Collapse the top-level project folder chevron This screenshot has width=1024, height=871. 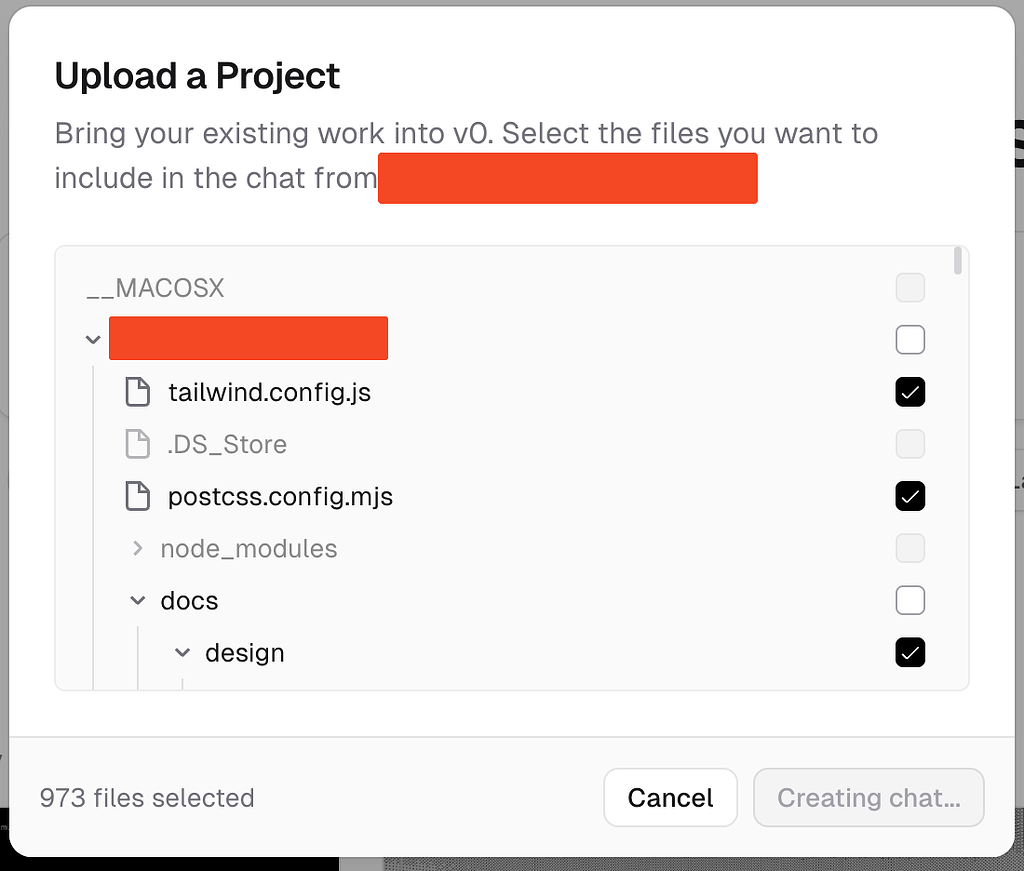click(x=92, y=339)
